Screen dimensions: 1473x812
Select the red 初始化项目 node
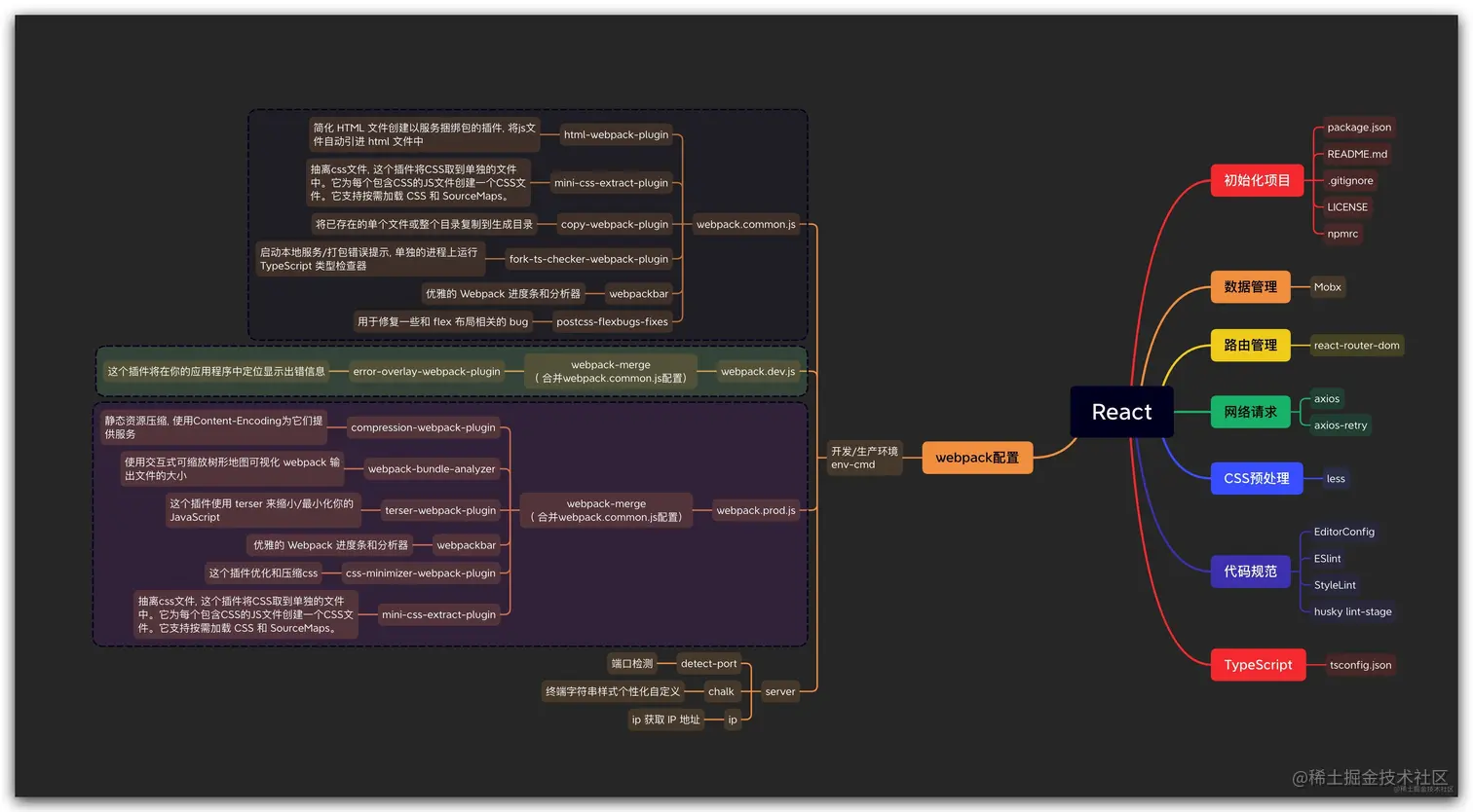click(x=1257, y=180)
